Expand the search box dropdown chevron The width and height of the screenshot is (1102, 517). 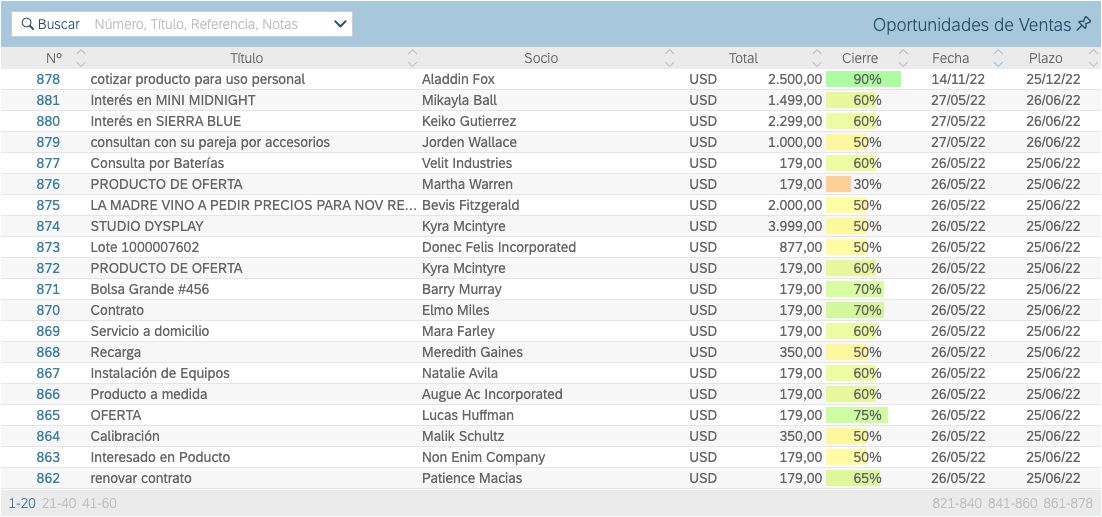340,24
